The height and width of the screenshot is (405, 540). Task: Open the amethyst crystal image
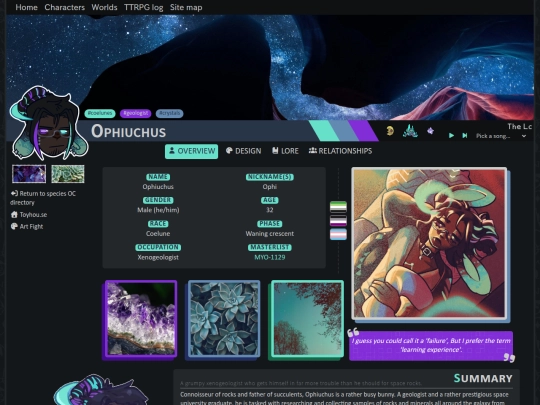[141, 319]
